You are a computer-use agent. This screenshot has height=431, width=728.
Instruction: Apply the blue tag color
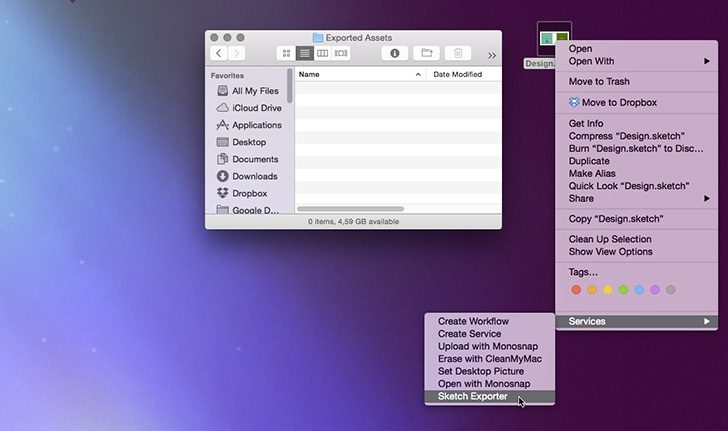tap(639, 290)
